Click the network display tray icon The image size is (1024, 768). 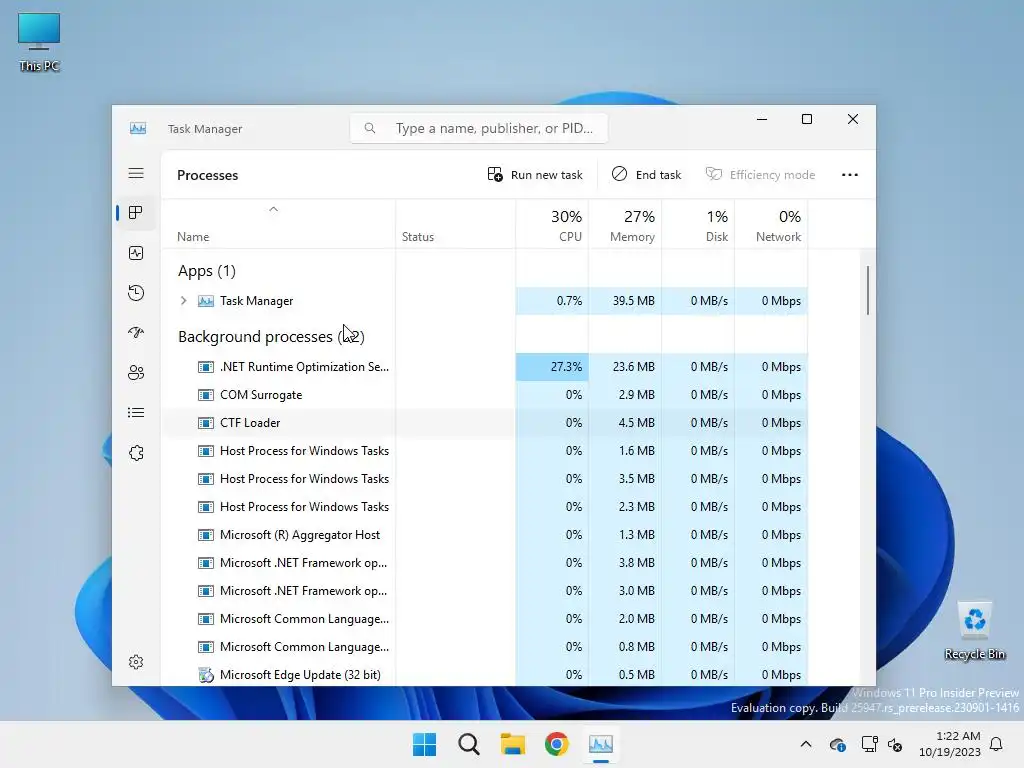coord(869,744)
